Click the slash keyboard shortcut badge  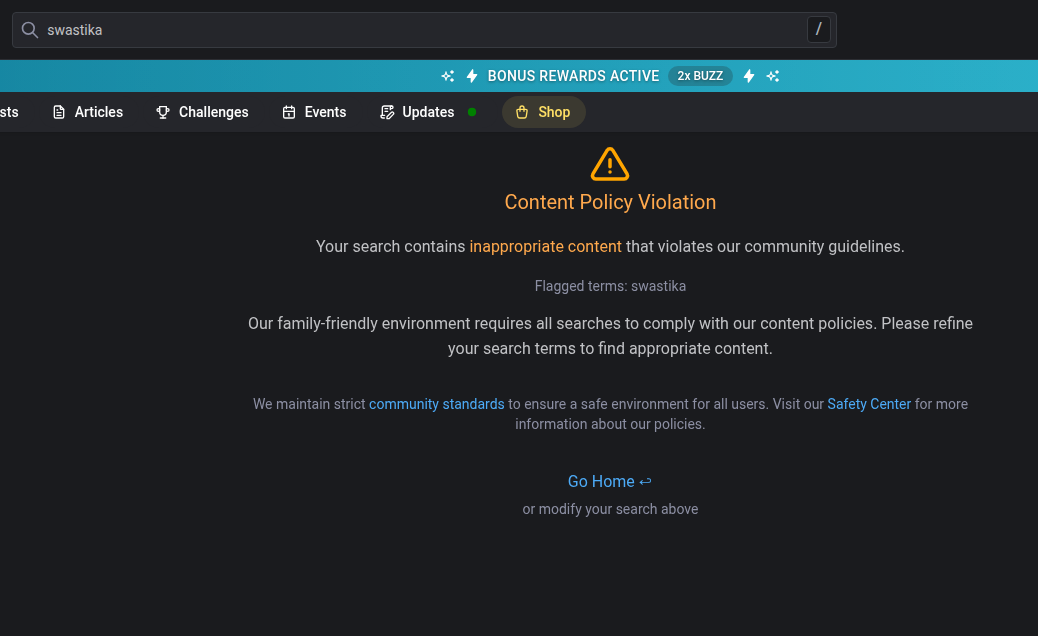819,30
